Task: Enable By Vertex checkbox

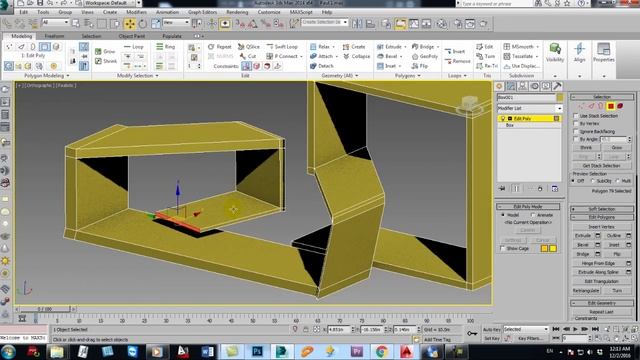Action: (576, 124)
